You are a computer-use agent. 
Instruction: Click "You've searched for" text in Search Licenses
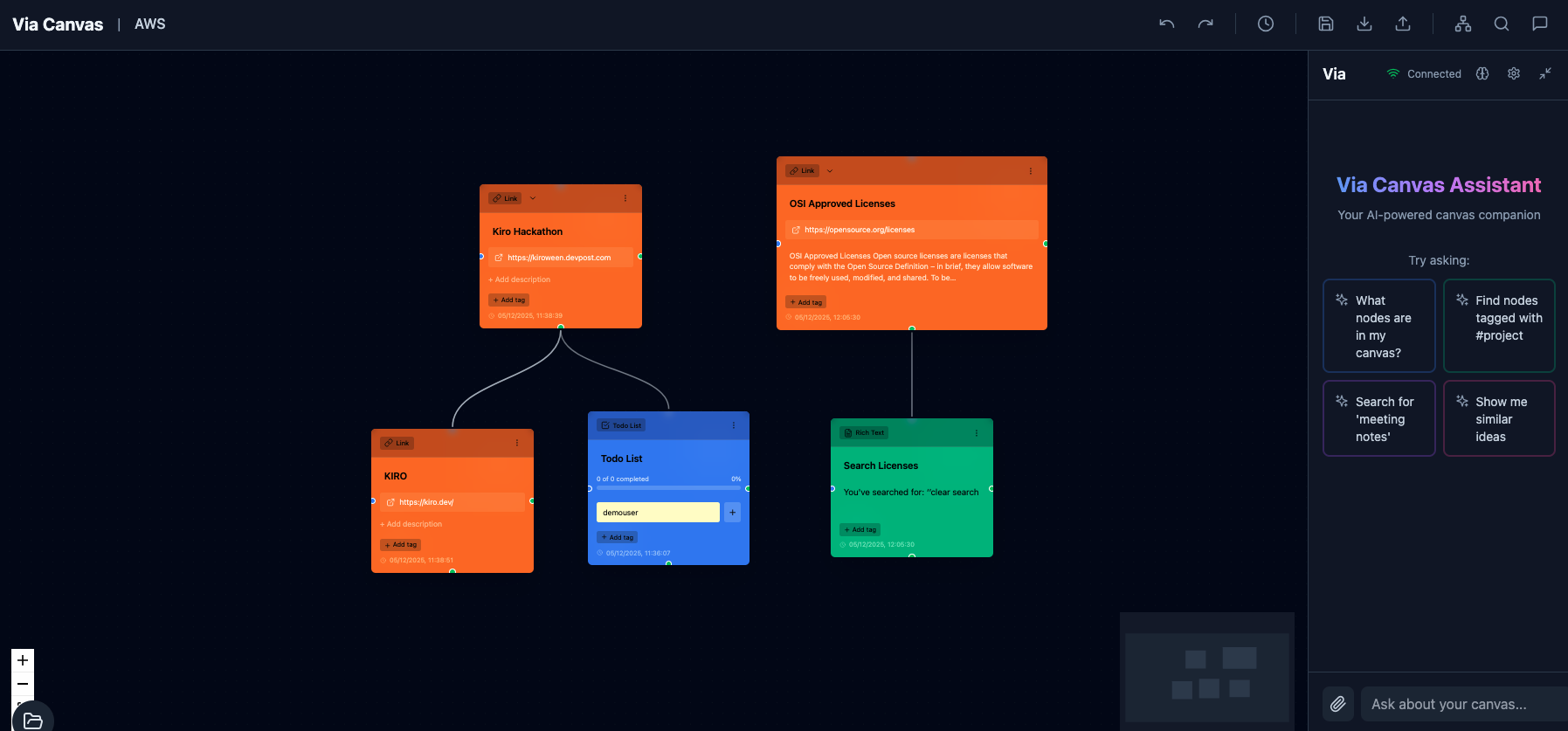(x=911, y=493)
